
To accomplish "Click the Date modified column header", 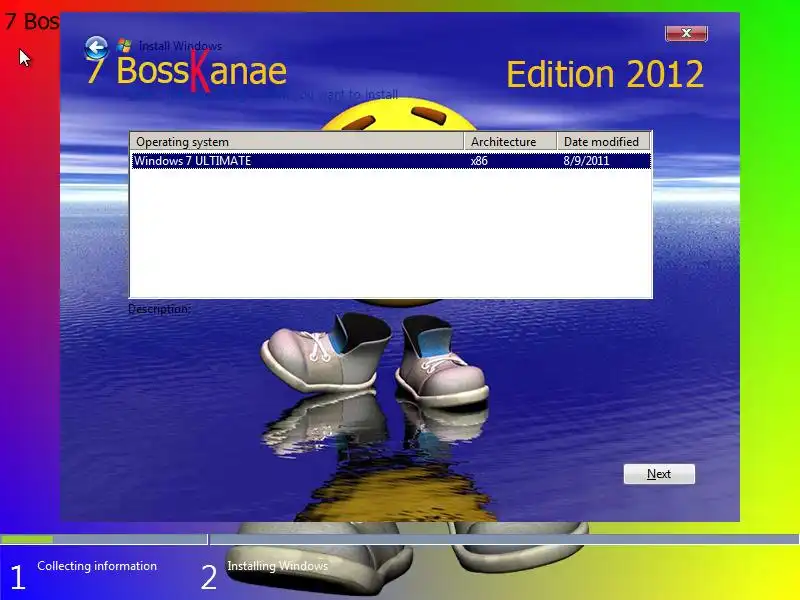I will 603,141.
